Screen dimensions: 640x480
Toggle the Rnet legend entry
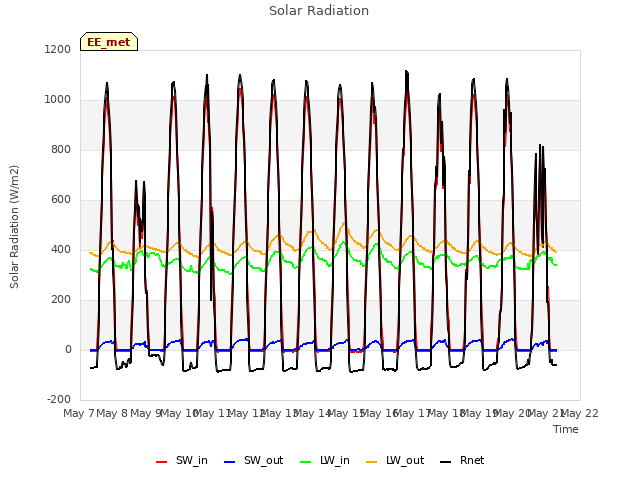(462, 461)
